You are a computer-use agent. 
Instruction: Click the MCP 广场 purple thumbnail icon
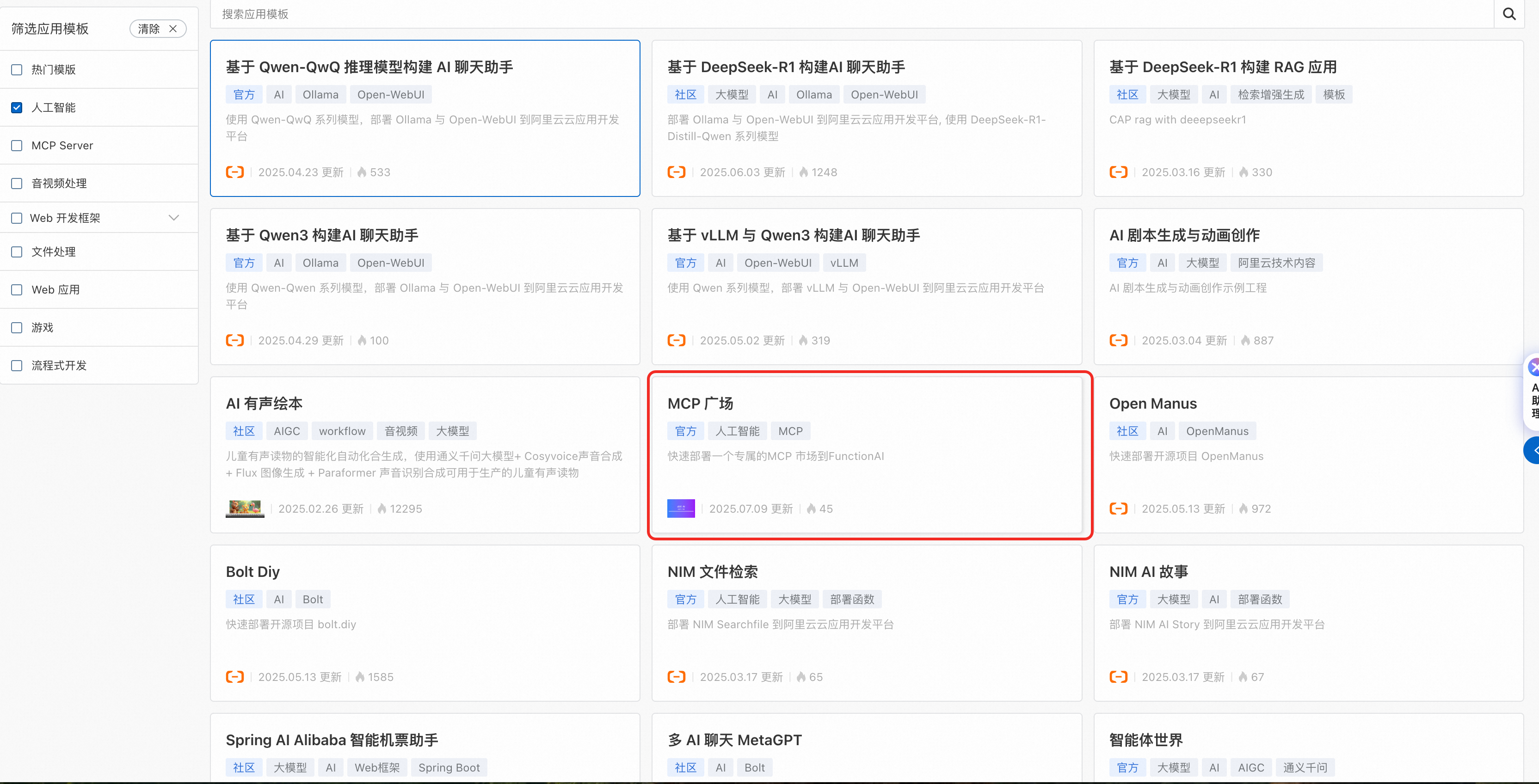coord(681,508)
